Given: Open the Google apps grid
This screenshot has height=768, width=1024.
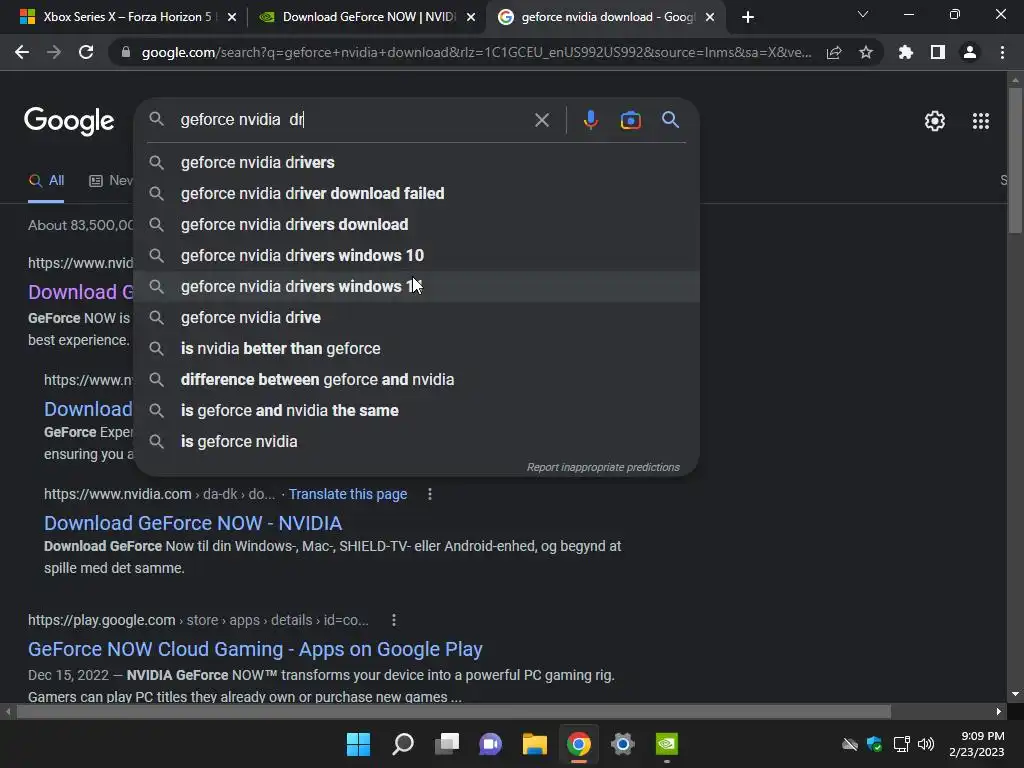Looking at the screenshot, I should 980,121.
